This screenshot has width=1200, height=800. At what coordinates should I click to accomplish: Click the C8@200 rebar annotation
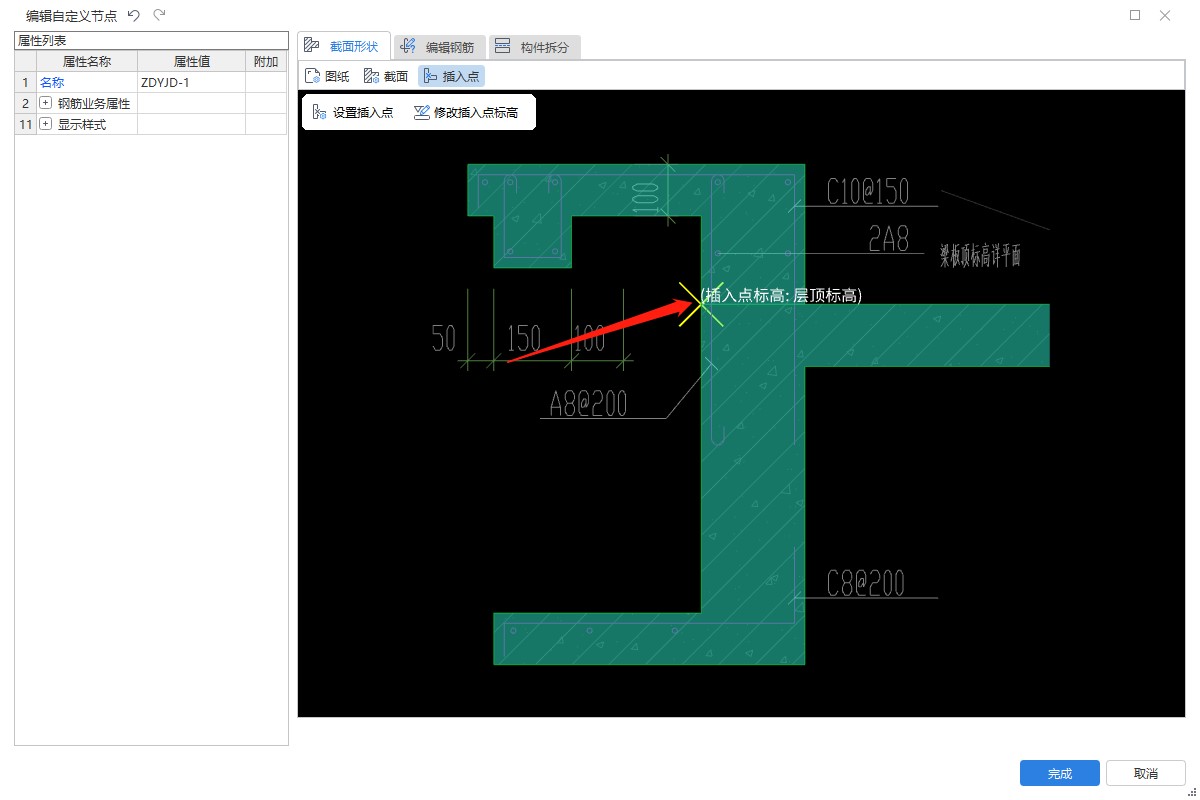(x=865, y=583)
